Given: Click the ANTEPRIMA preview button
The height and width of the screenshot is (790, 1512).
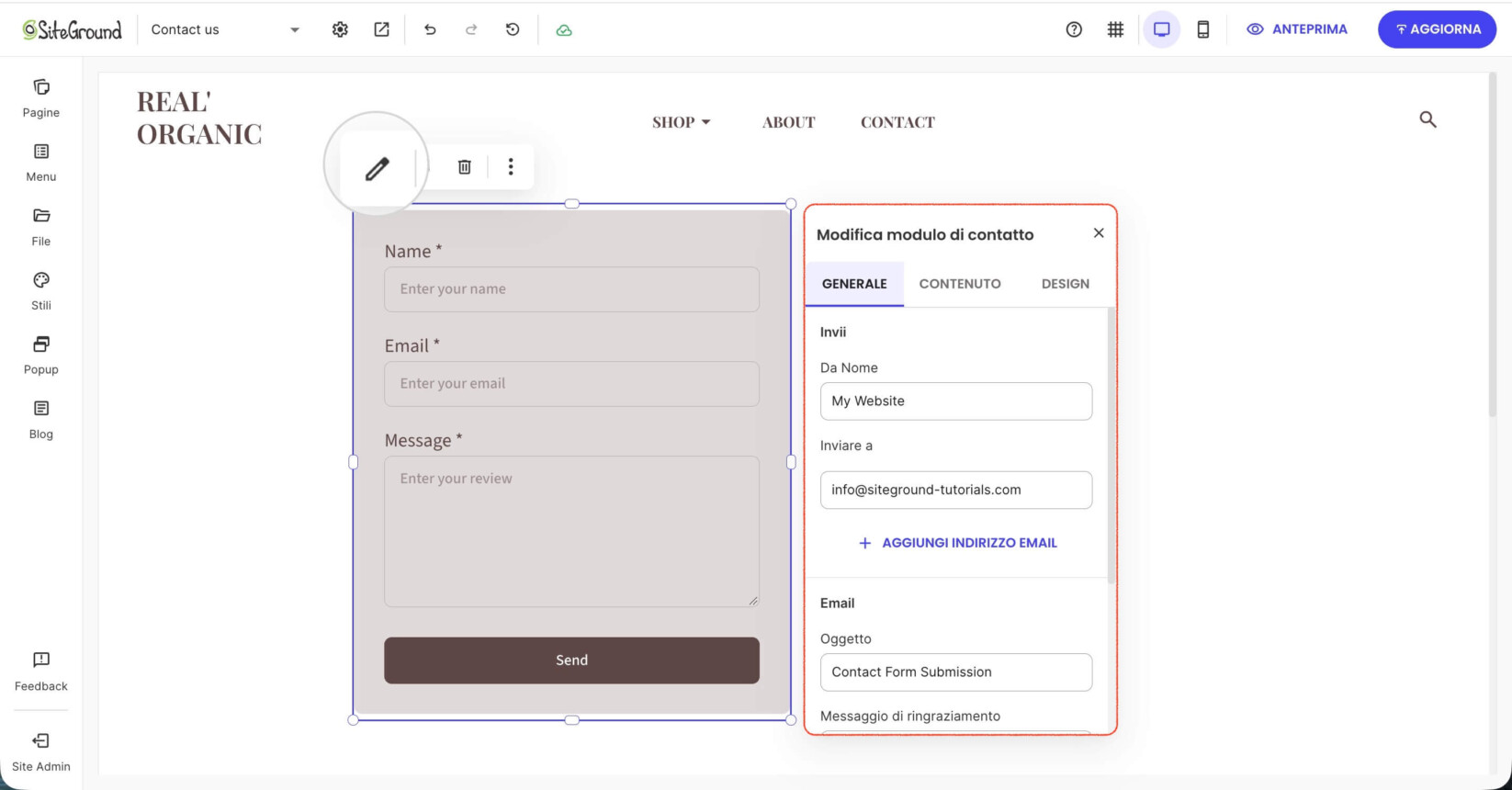Looking at the screenshot, I should tap(1297, 29).
